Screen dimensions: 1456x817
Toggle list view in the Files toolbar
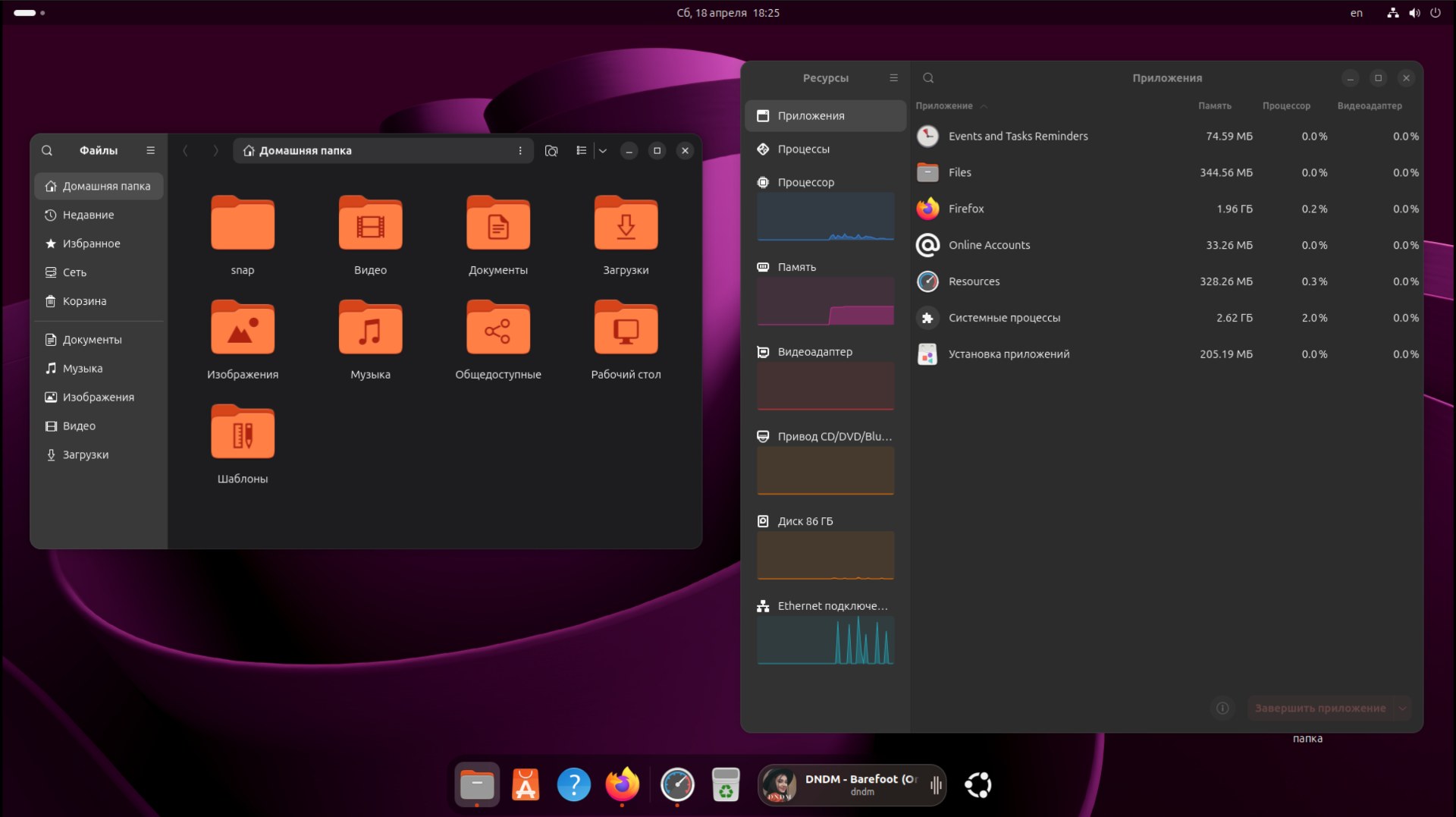pyautogui.click(x=581, y=150)
